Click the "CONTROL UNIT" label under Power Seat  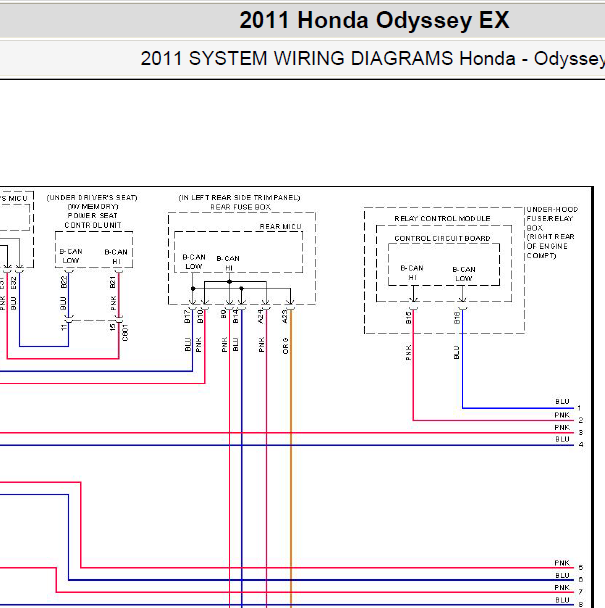point(93,225)
